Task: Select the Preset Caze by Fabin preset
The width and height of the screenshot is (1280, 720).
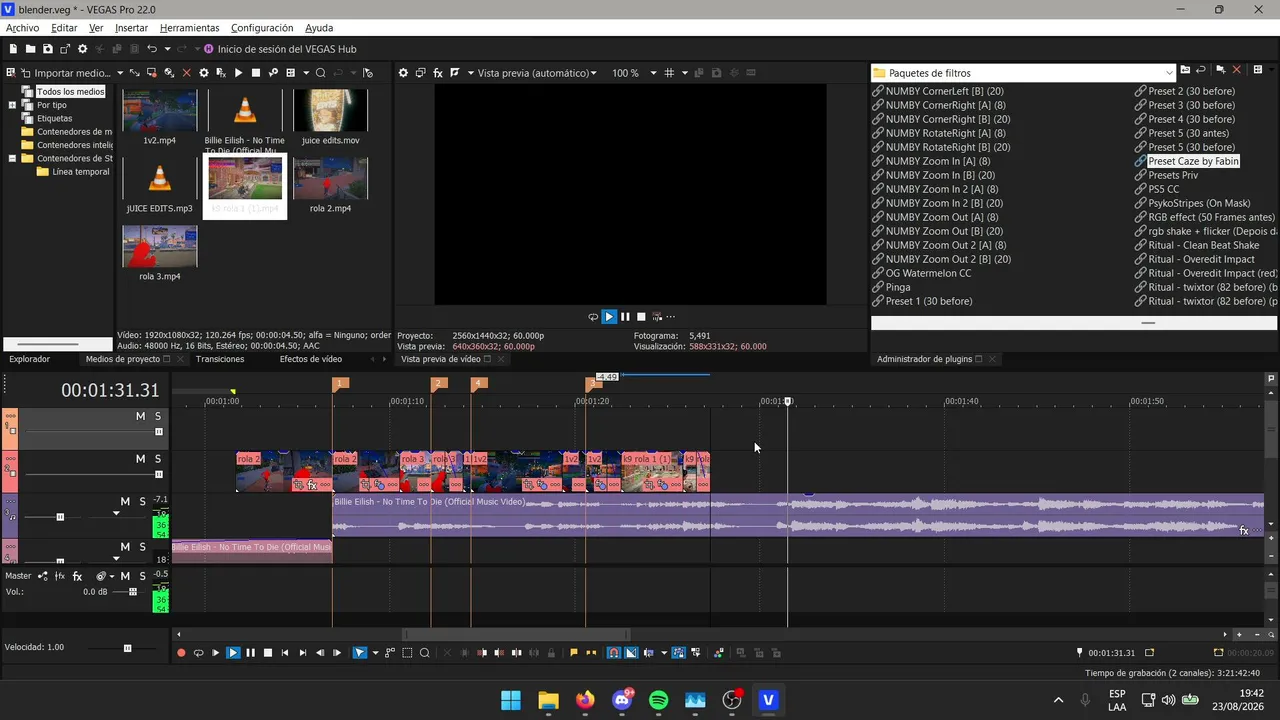Action: coord(1193,161)
